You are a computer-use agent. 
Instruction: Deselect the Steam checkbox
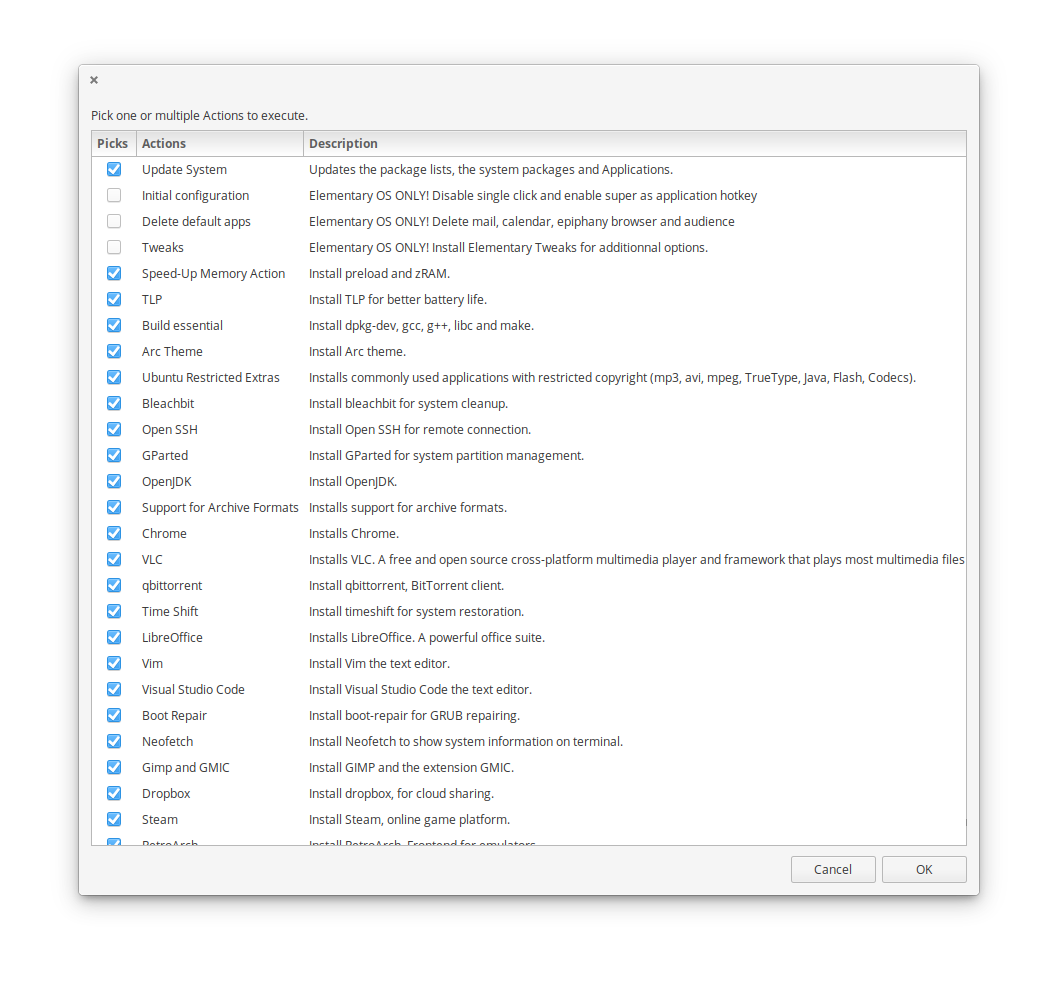point(114,819)
